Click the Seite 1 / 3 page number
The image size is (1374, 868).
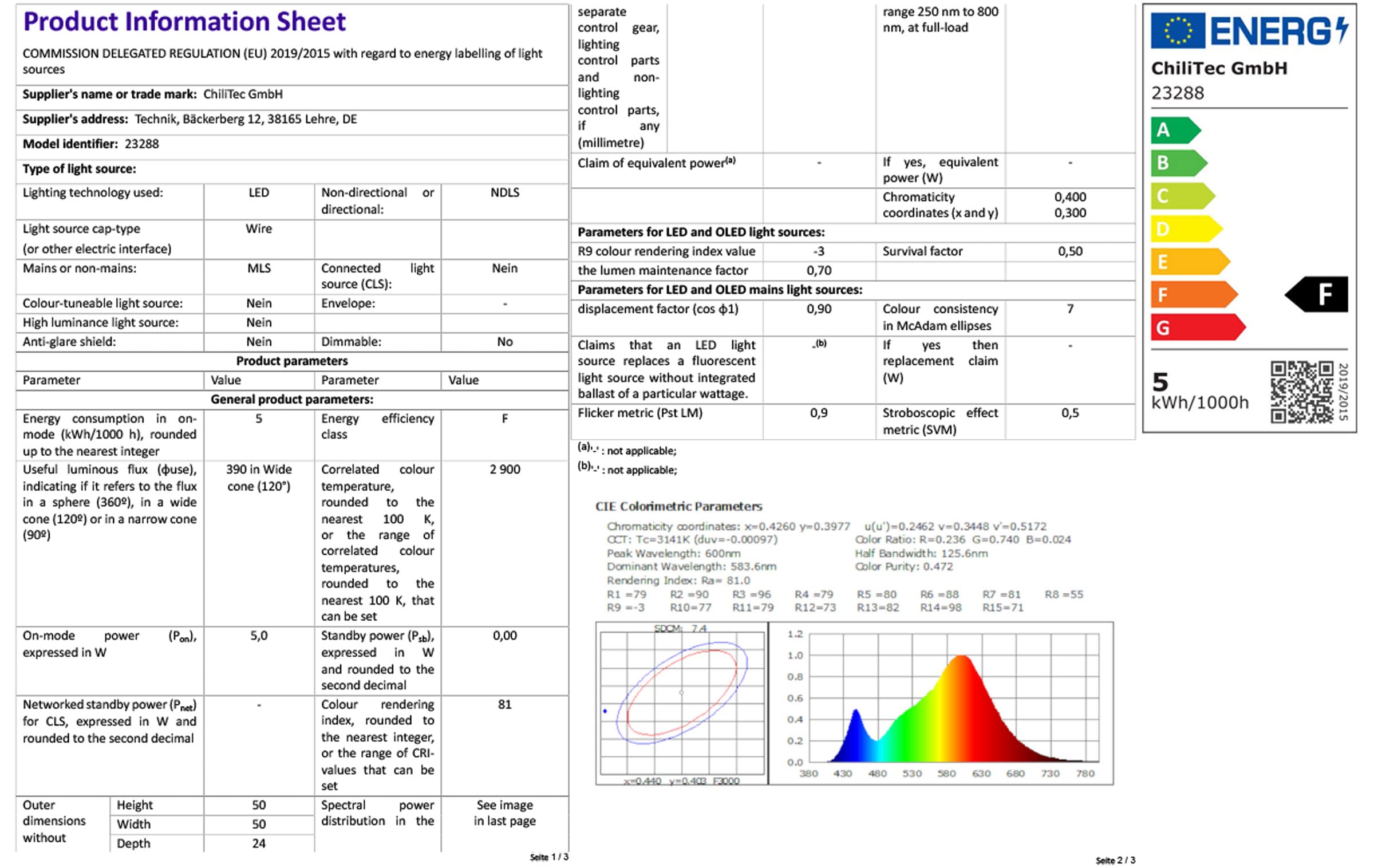(548, 857)
